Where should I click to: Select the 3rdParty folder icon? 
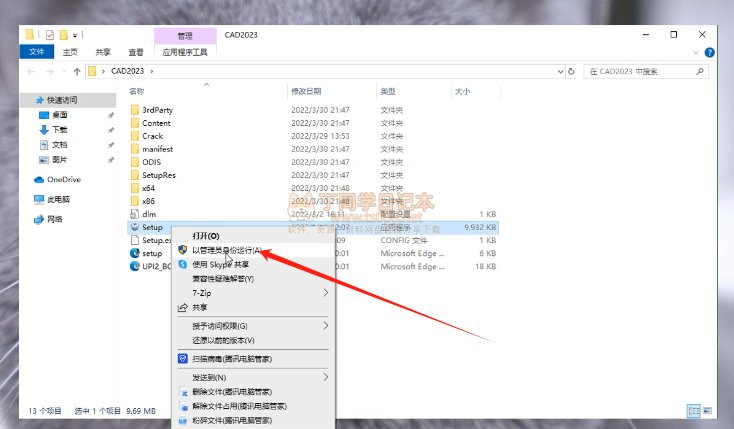pos(135,110)
